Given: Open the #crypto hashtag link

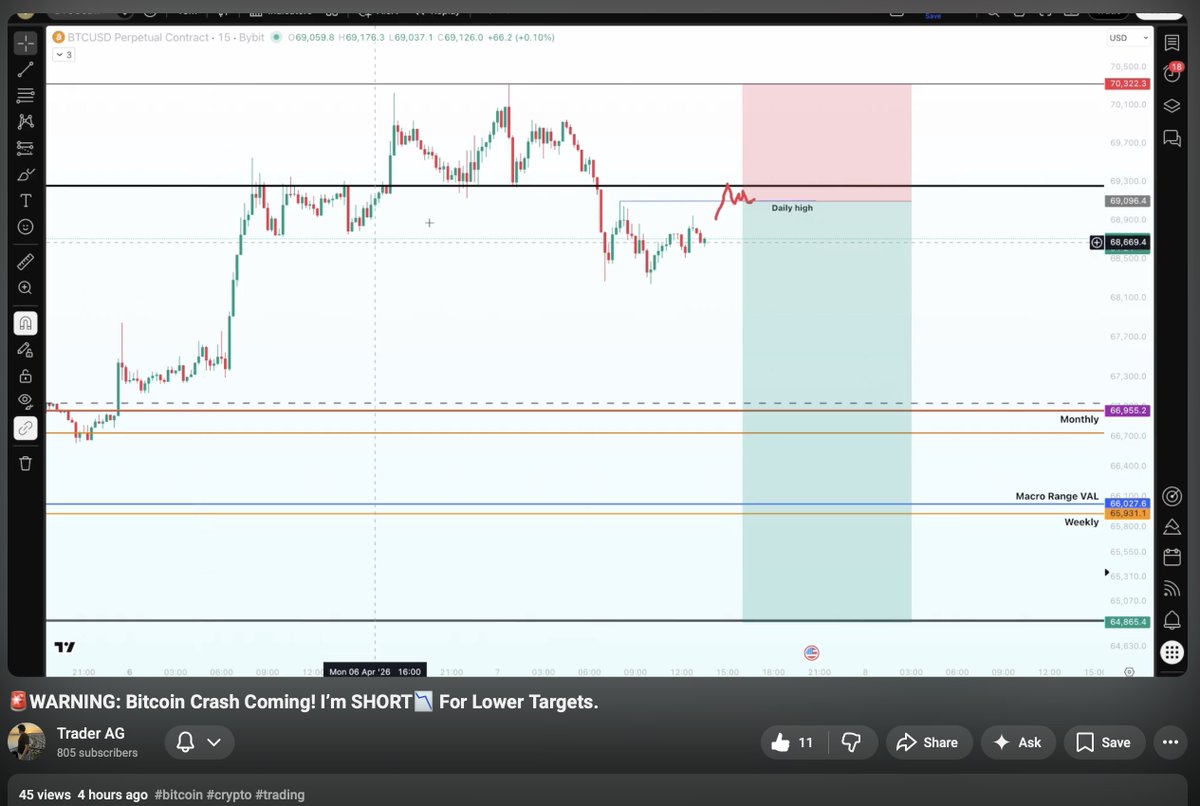Looking at the screenshot, I should [x=230, y=794].
